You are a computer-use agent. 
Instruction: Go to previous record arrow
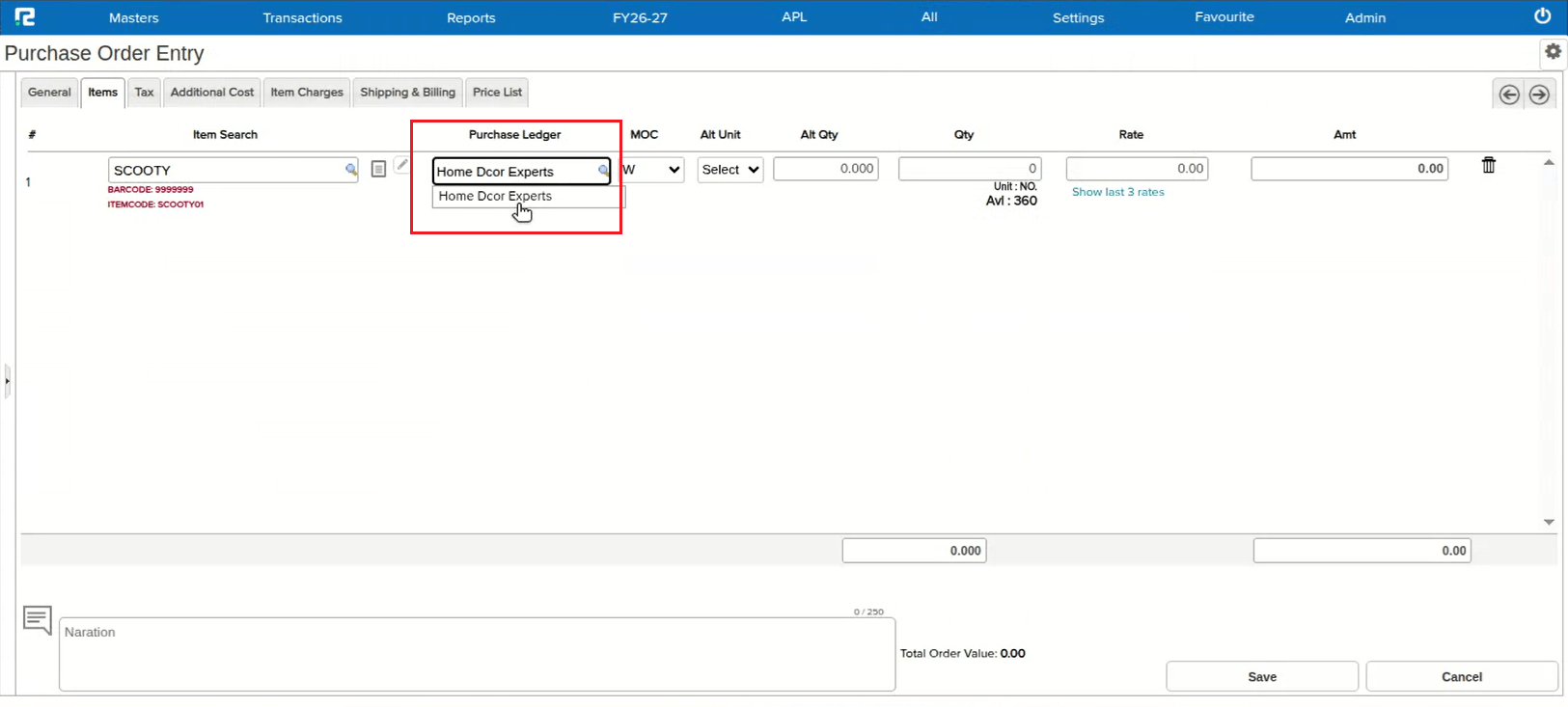pyautogui.click(x=1509, y=94)
